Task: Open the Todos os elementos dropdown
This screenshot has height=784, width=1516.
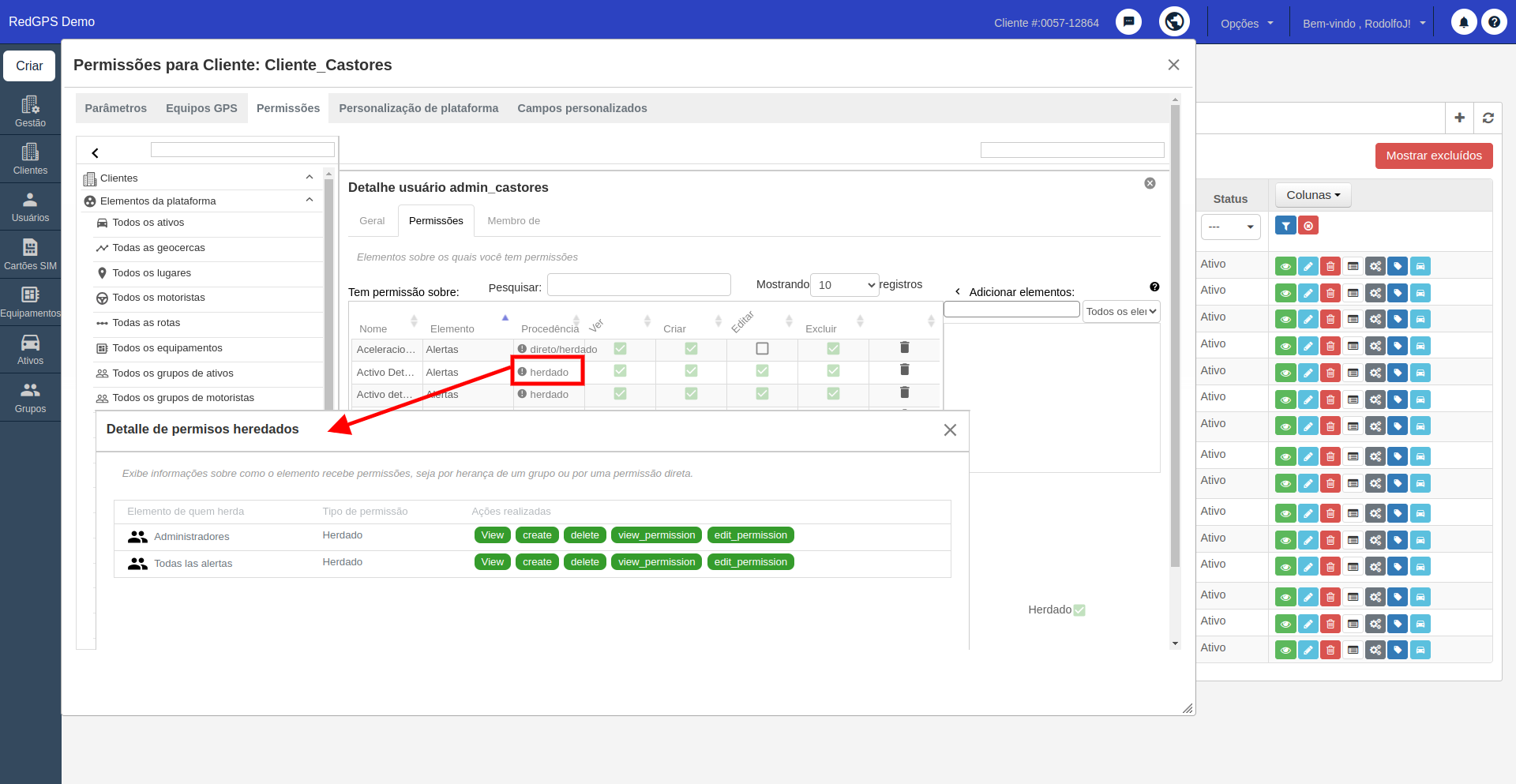Action: pos(1121,311)
